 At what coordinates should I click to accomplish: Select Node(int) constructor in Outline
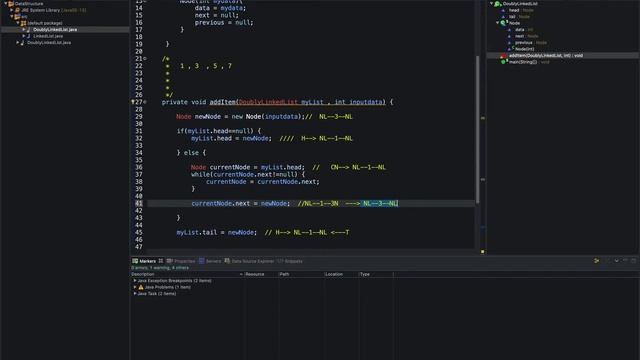pos(524,49)
